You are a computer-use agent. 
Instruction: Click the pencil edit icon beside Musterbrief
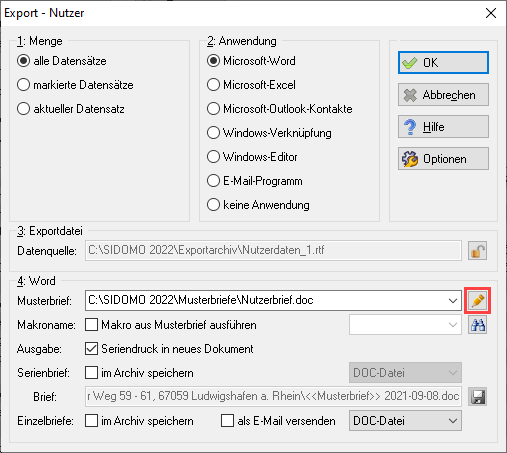click(x=477, y=301)
